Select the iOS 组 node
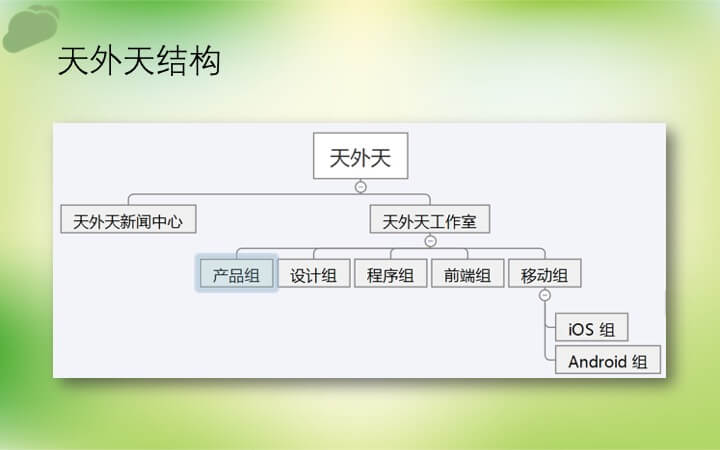 (591, 327)
